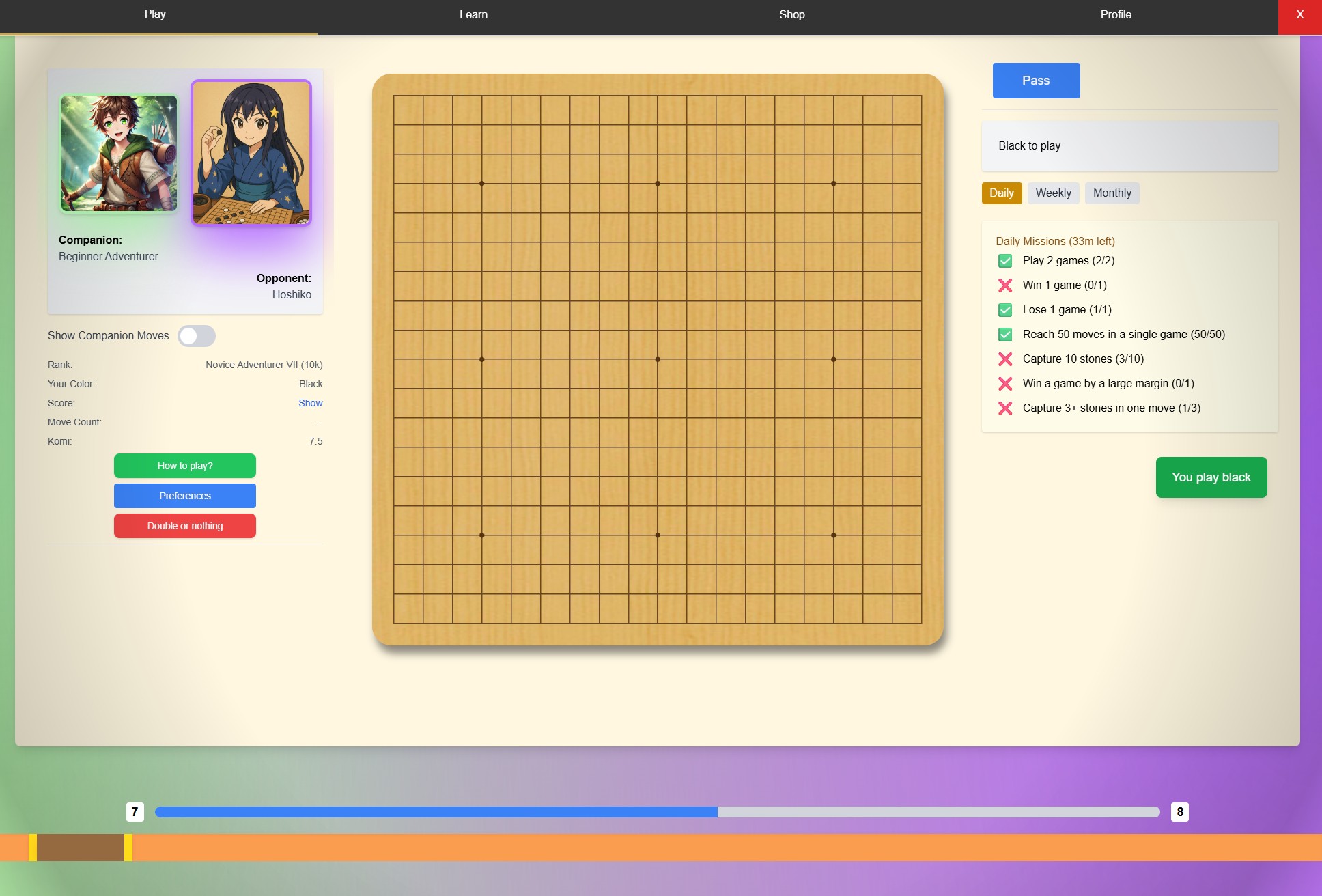This screenshot has height=896, width=1322.
Task: Open the Shop menu
Action: 791,15
